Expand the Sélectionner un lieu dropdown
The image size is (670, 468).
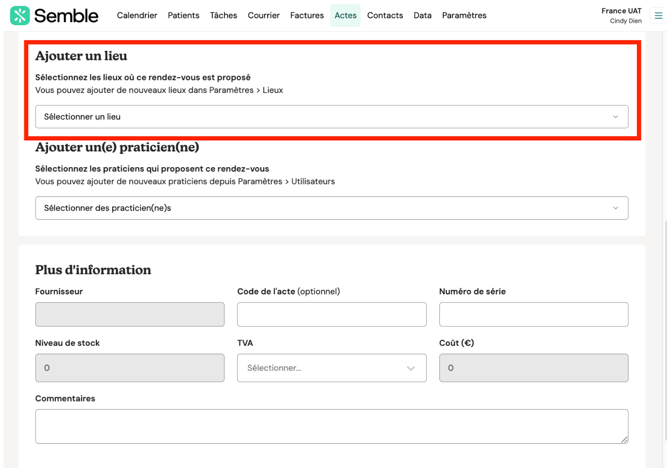(x=331, y=117)
